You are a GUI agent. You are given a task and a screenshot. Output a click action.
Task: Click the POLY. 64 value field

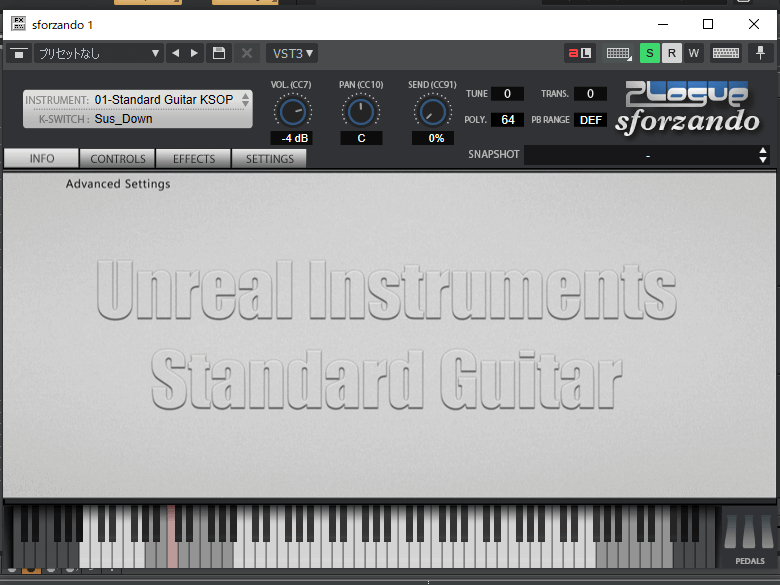coord(507,120)
